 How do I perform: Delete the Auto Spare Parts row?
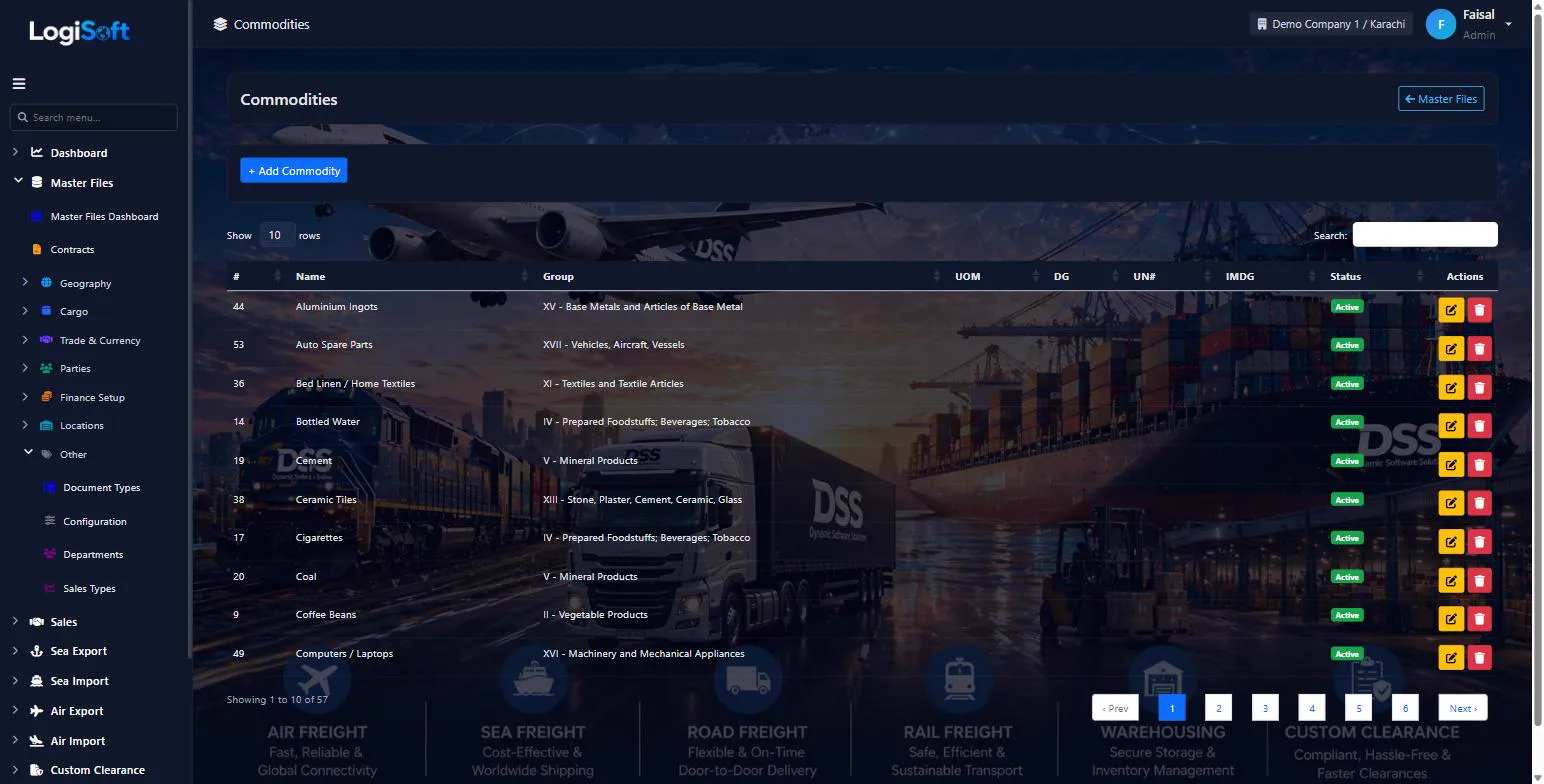click(x=1479, y=348)
